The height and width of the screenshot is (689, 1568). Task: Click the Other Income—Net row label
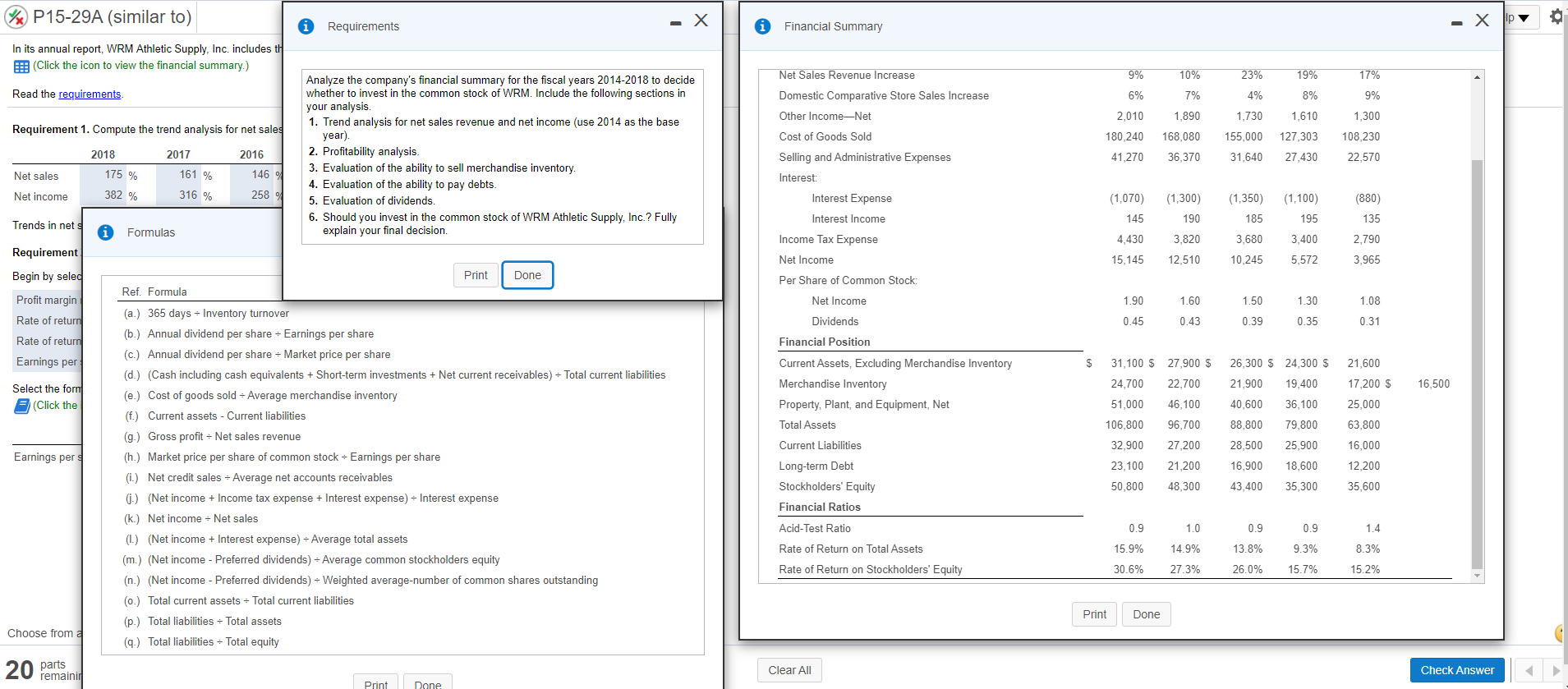[825, 117]
